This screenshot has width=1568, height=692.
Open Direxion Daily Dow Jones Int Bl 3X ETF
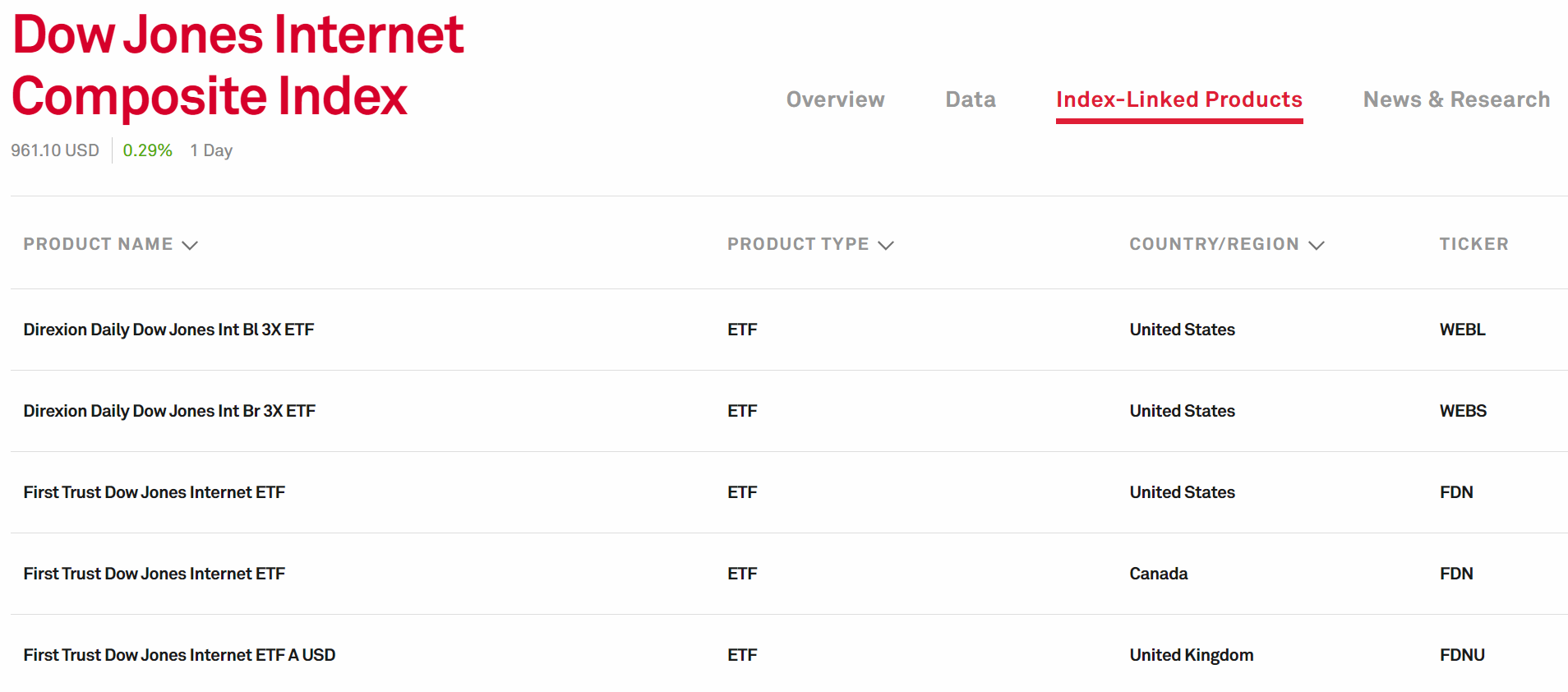pos(168,330)
